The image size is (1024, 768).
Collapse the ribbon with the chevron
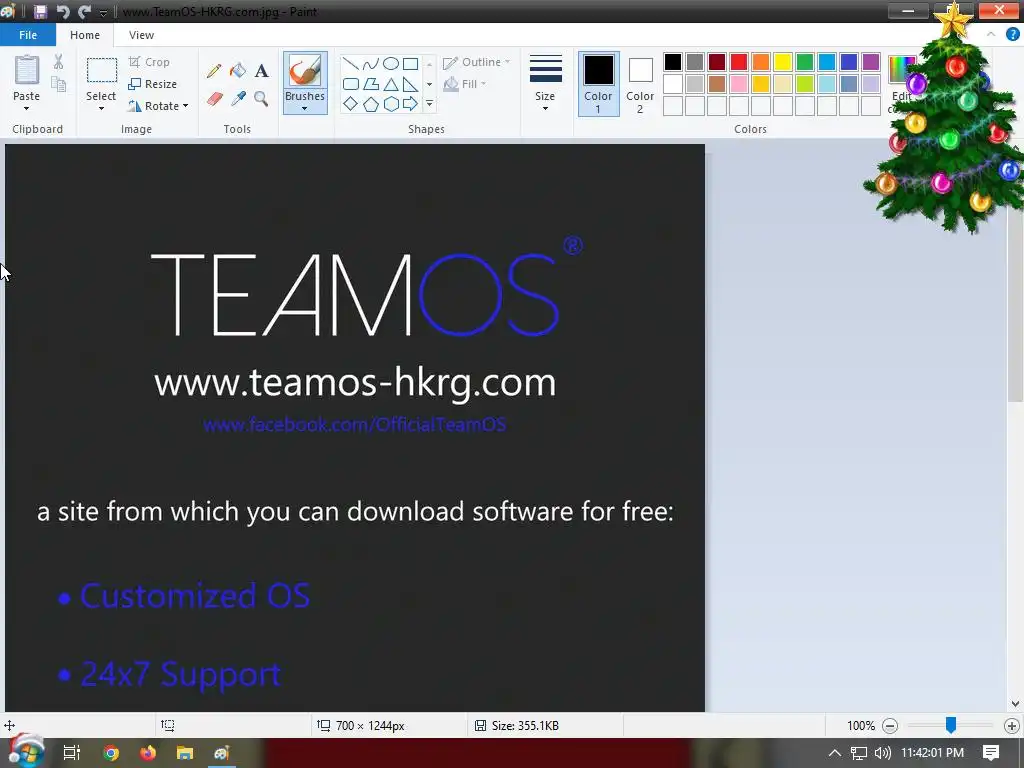pos(991,35)
